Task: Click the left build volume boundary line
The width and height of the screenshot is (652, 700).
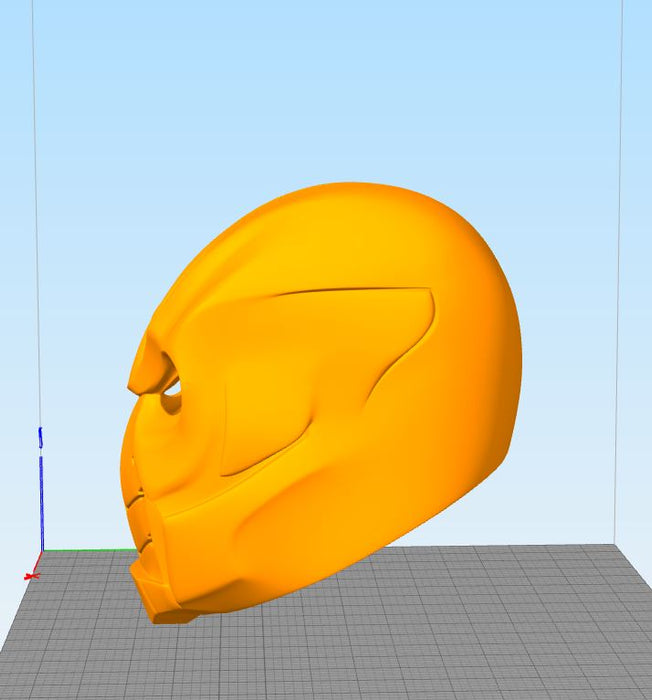Action: pos(35,250)
